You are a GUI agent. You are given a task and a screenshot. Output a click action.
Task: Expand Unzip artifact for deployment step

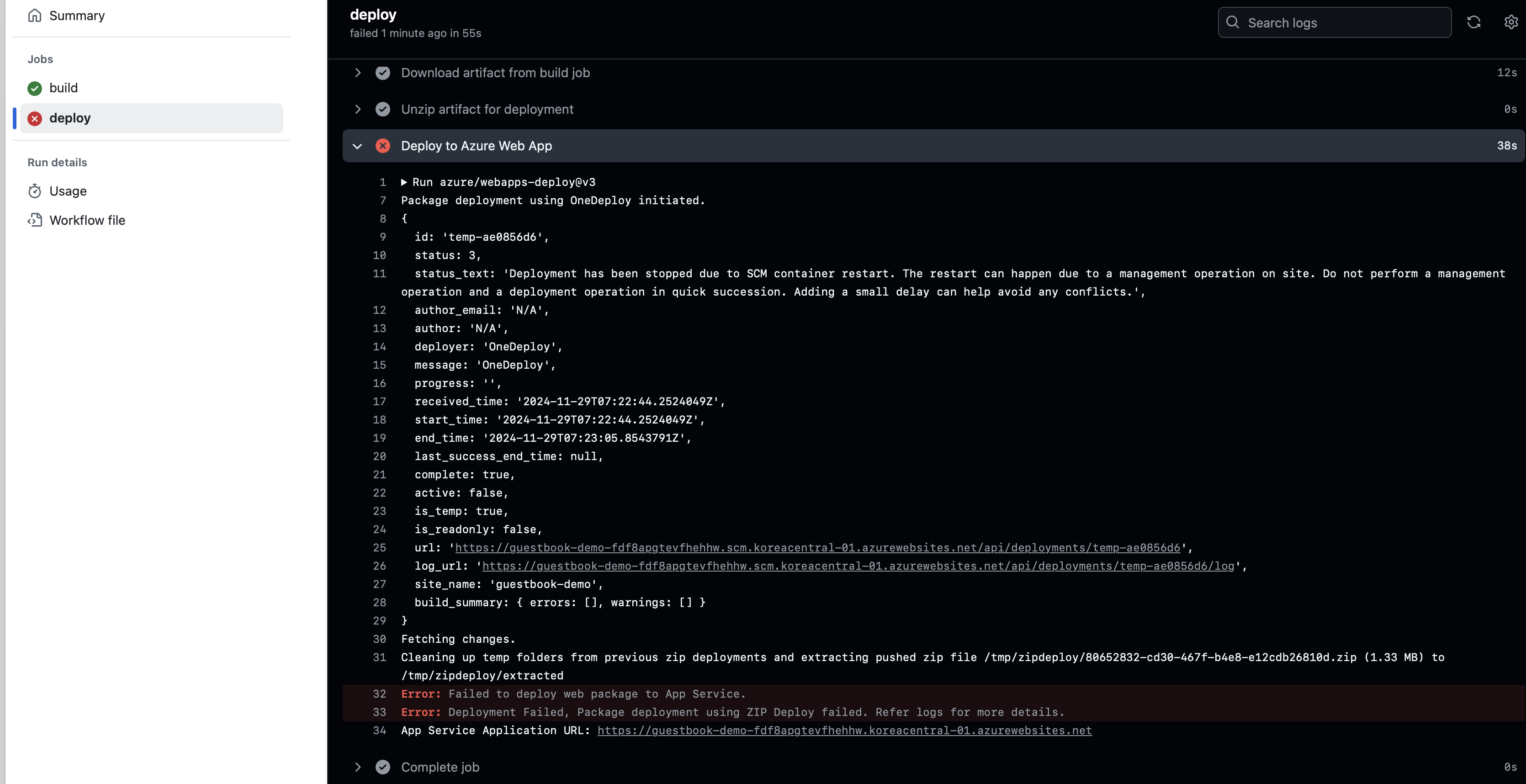357,110
